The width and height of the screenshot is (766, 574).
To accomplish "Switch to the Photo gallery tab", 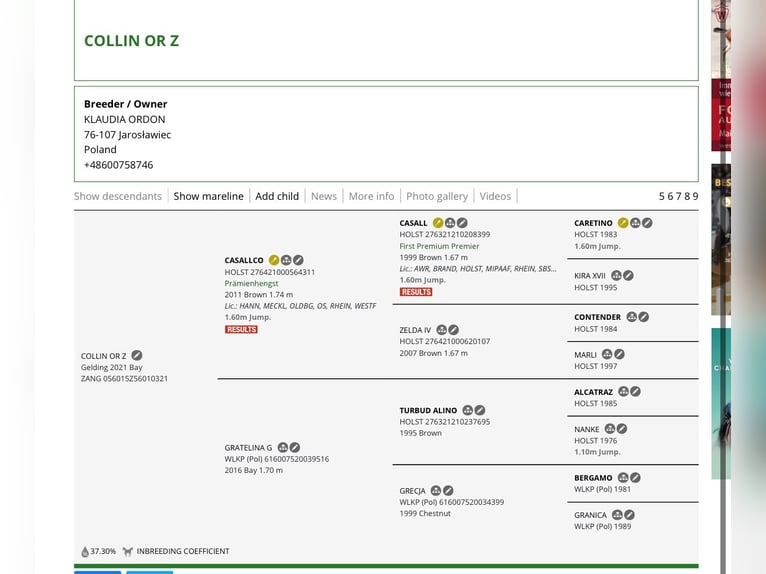I will (437, 196).
